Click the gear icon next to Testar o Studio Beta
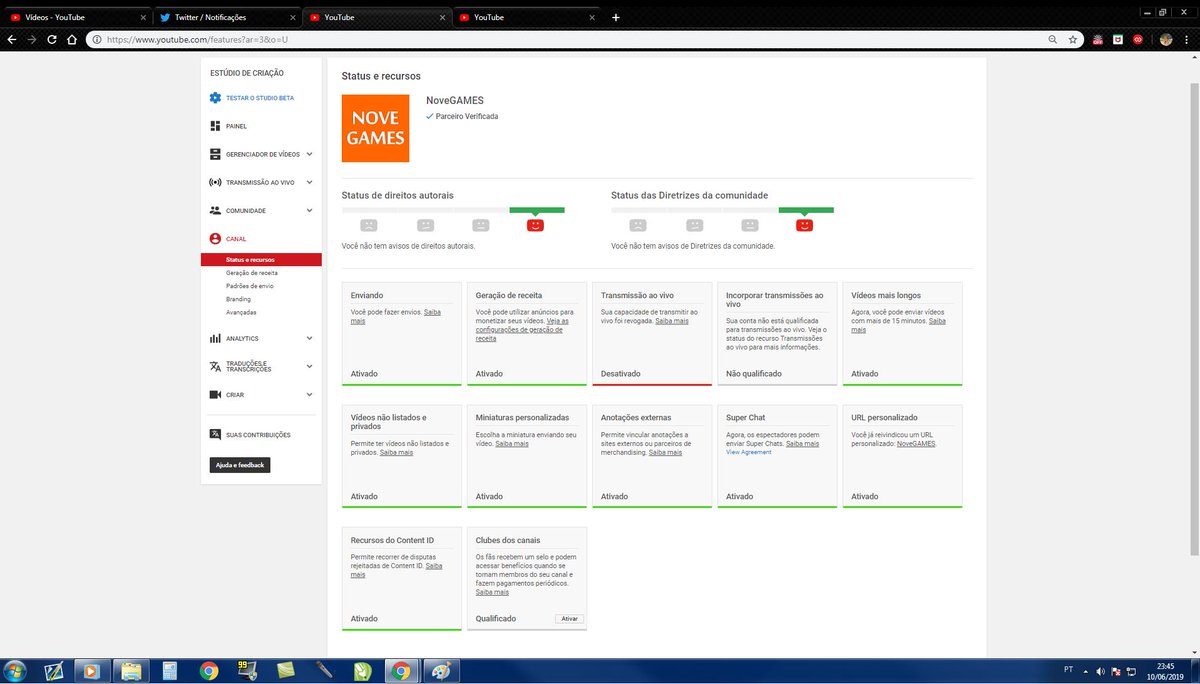This screenshot has height=684, width=1200. point(215,98)
